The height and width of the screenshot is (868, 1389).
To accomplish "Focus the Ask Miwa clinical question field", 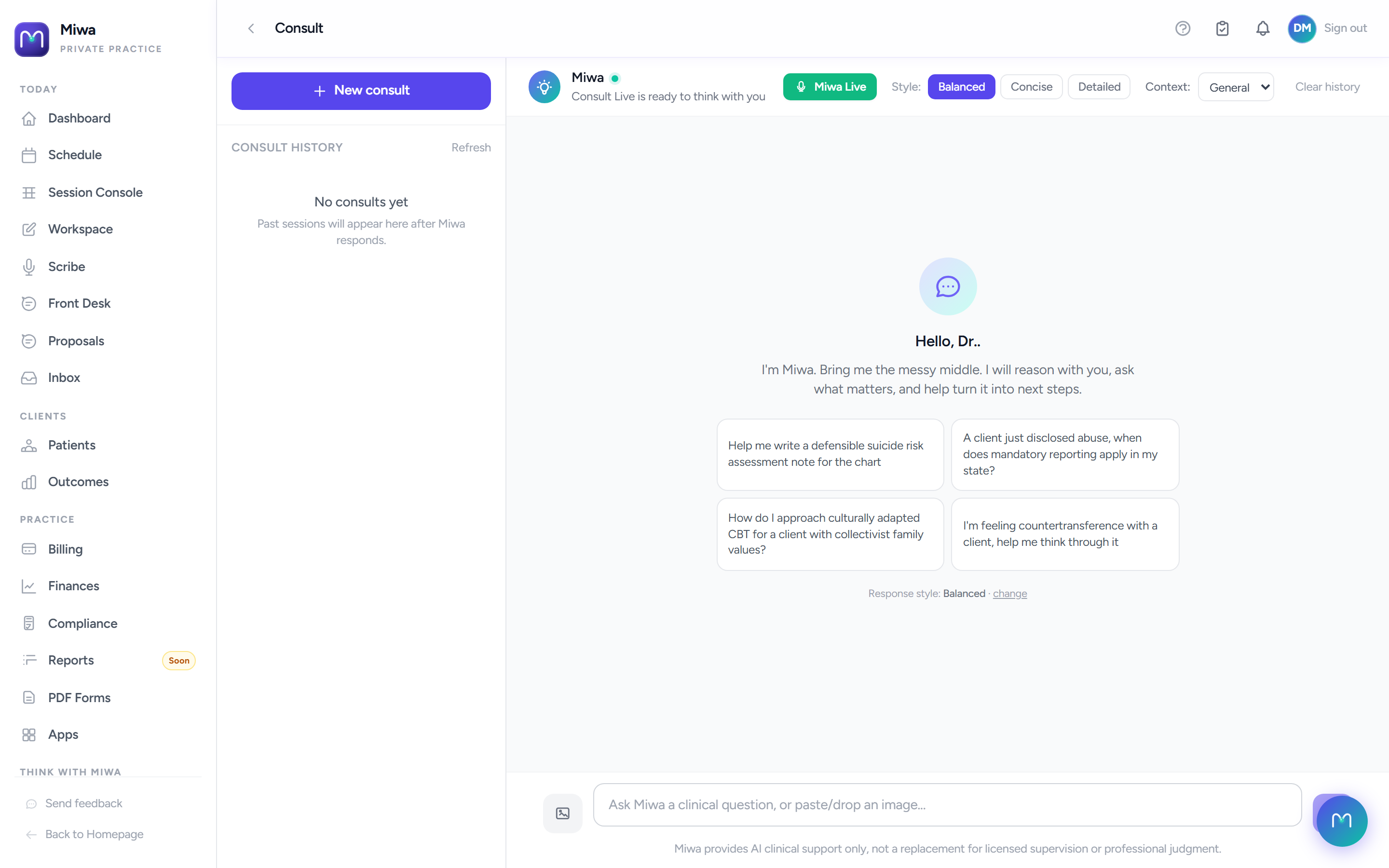I will [947, 805].
